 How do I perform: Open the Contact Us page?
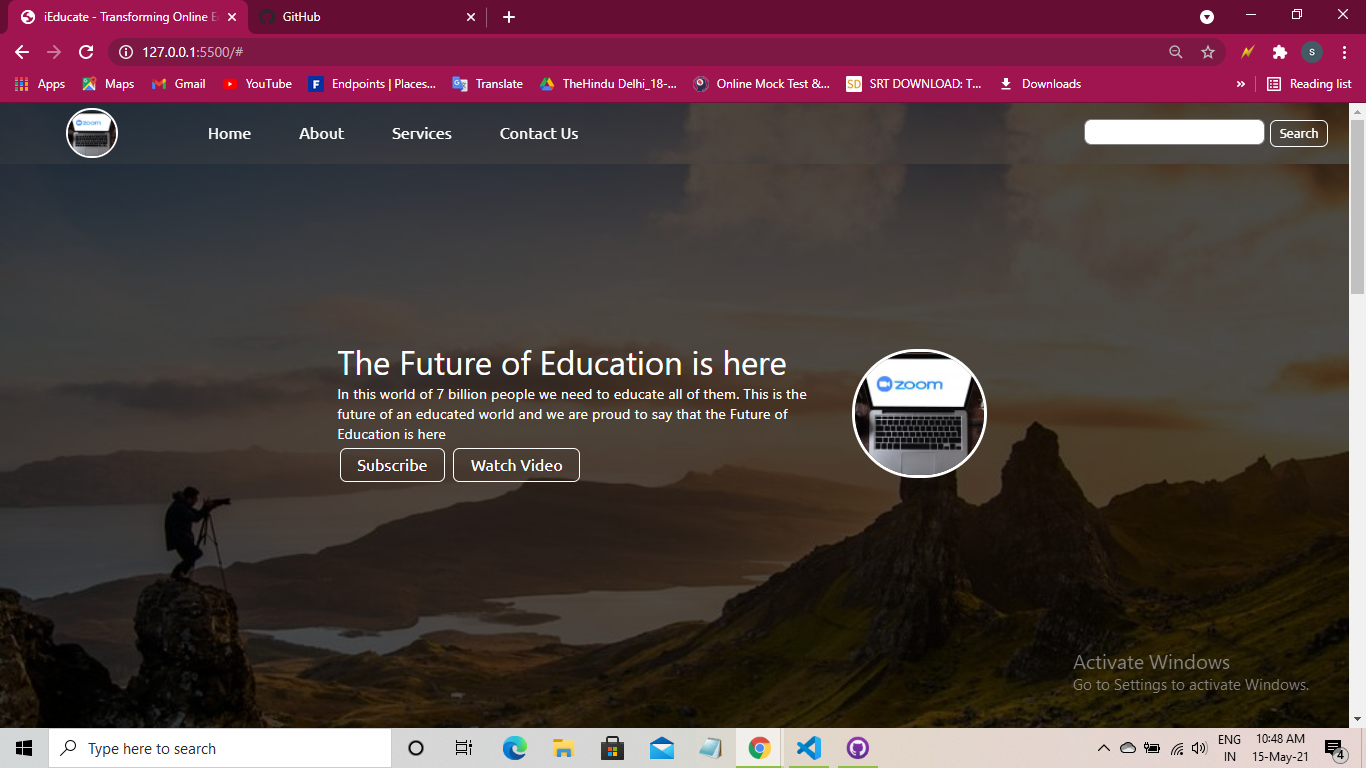coord(539,133)
